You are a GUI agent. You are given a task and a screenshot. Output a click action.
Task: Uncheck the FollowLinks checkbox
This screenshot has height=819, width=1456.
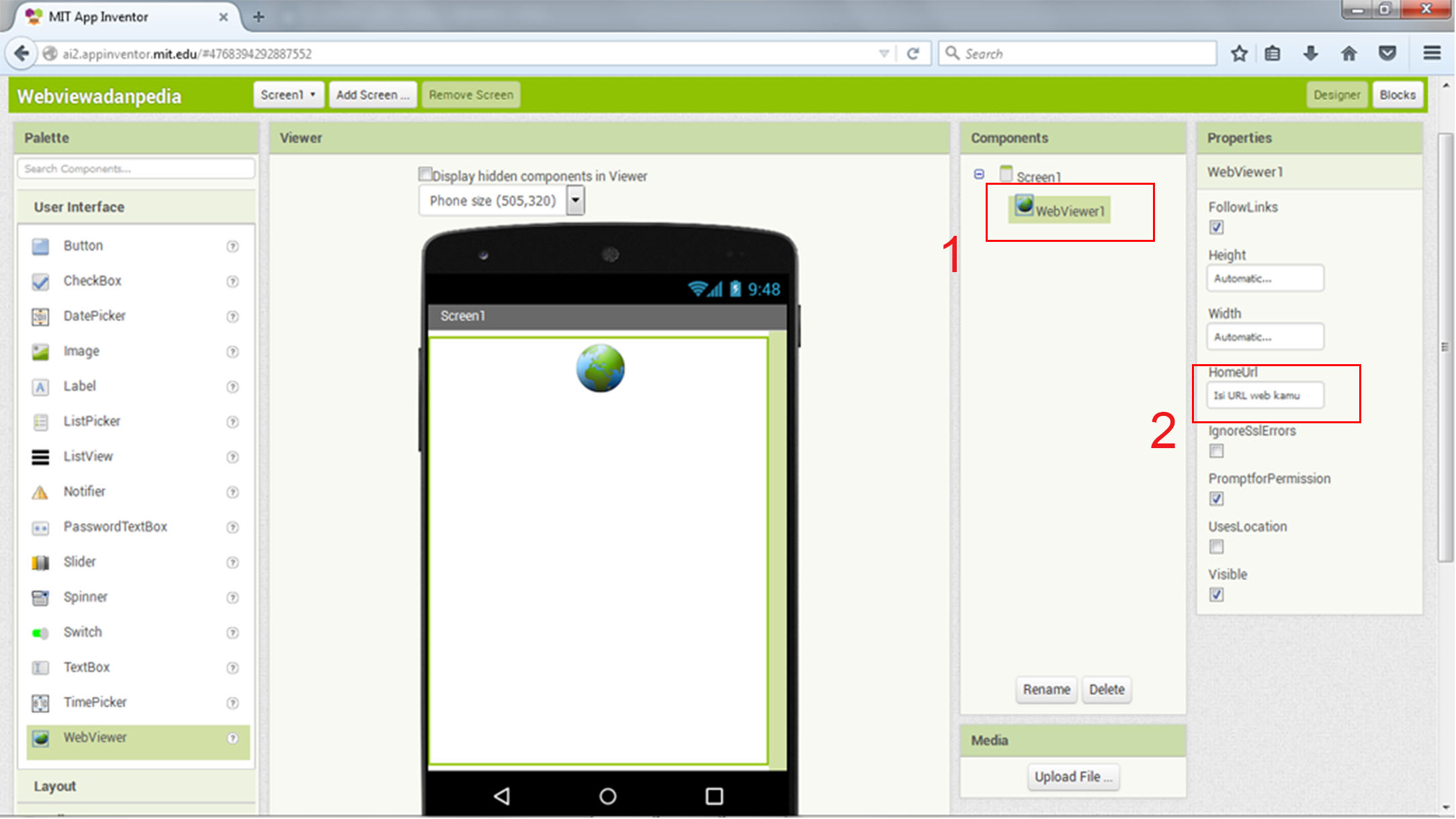tap(1216, 227)
